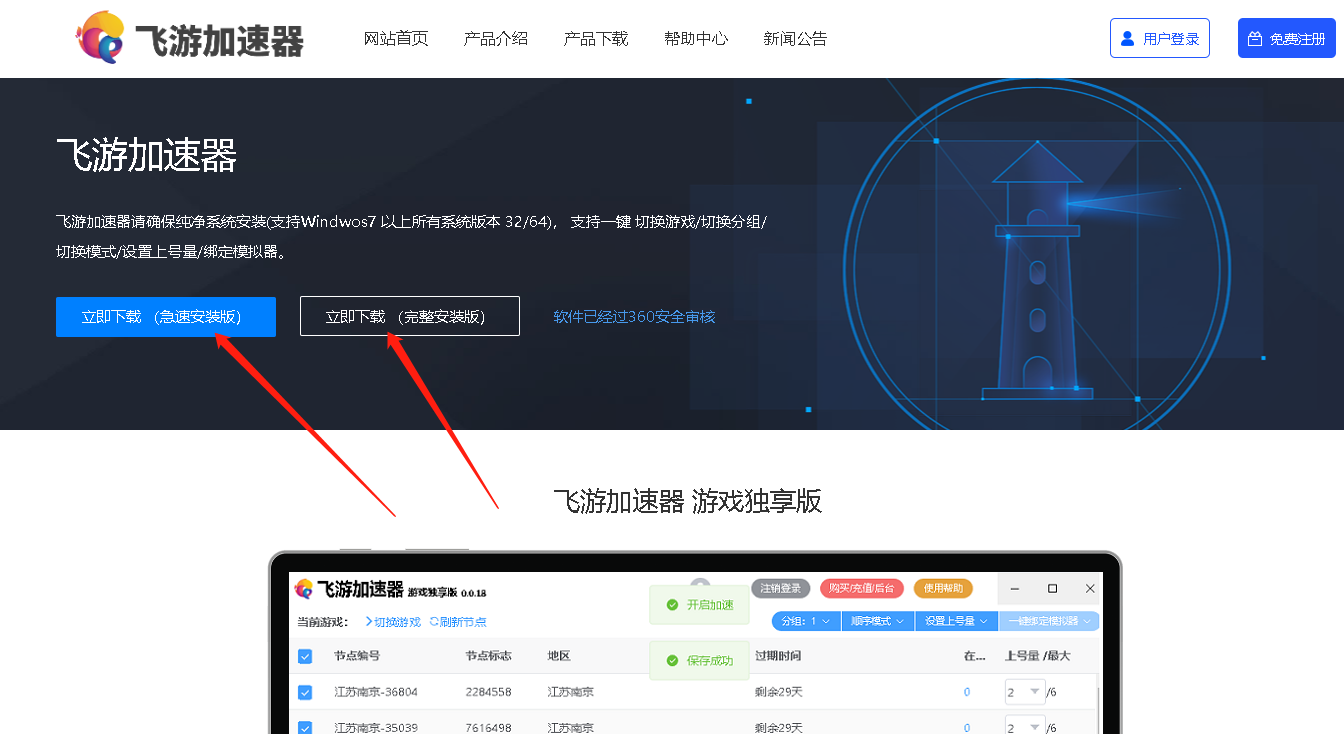Click the green check icon beside 保存成功
This screenshot has height=734, width=1344.
pos(673,661)
